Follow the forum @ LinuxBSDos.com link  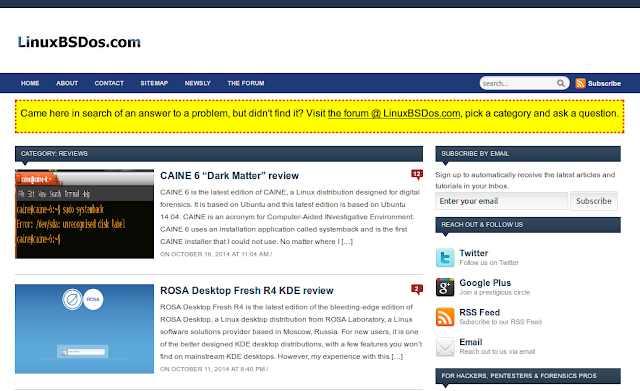[x=394, y=113]
